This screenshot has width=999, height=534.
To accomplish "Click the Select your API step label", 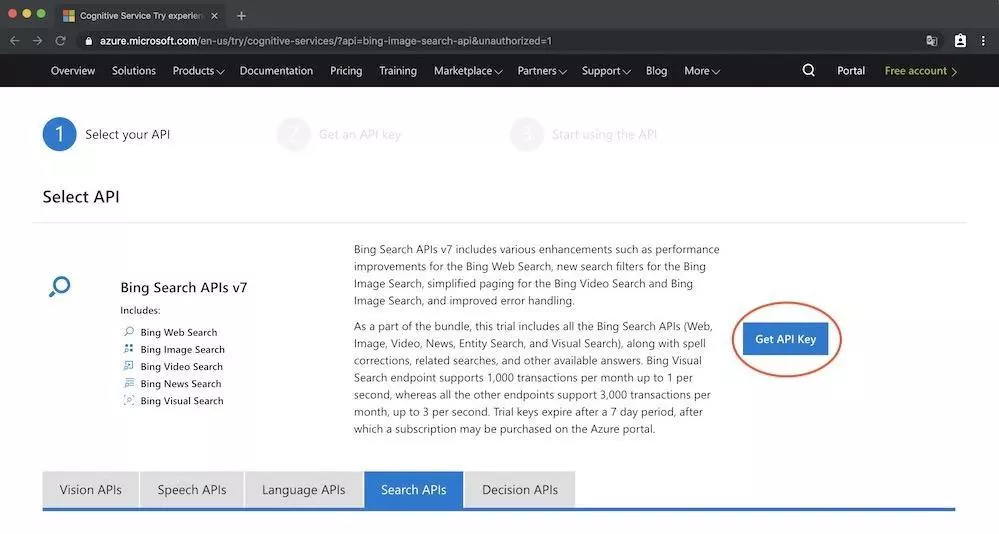I will (x=127, y=134).
